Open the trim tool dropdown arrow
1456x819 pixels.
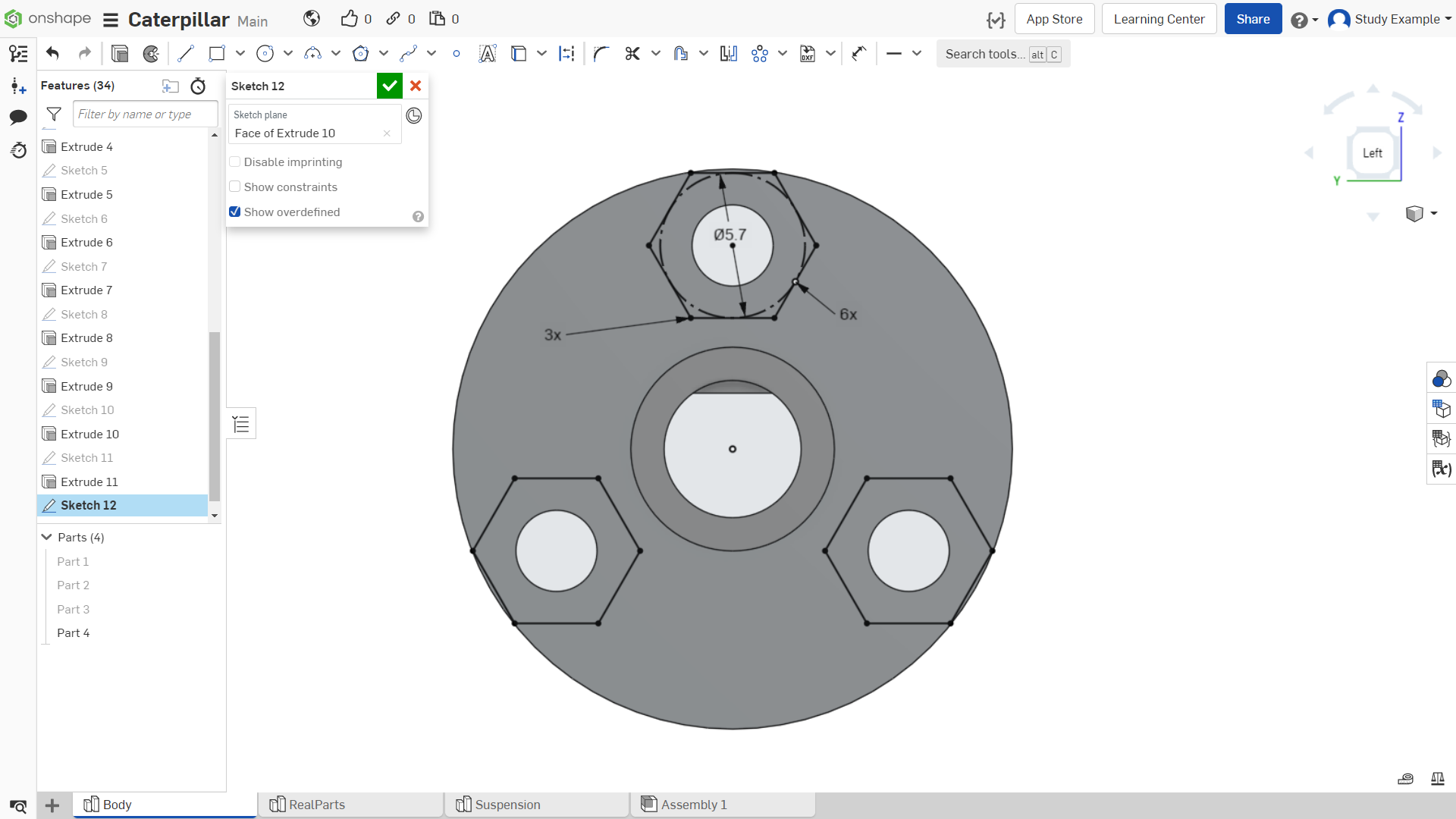[x=656, y=53]
